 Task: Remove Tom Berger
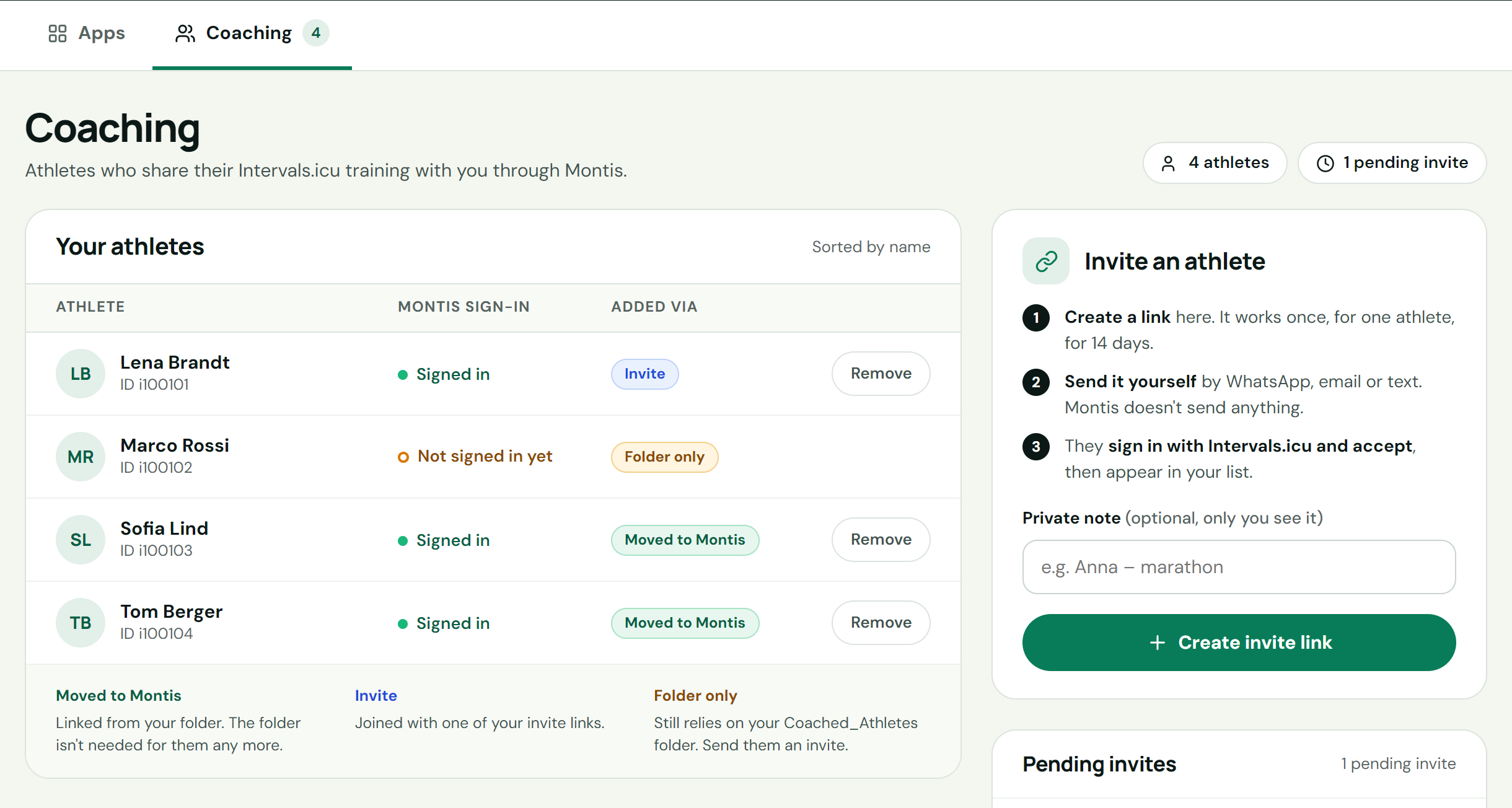[881, 623]
